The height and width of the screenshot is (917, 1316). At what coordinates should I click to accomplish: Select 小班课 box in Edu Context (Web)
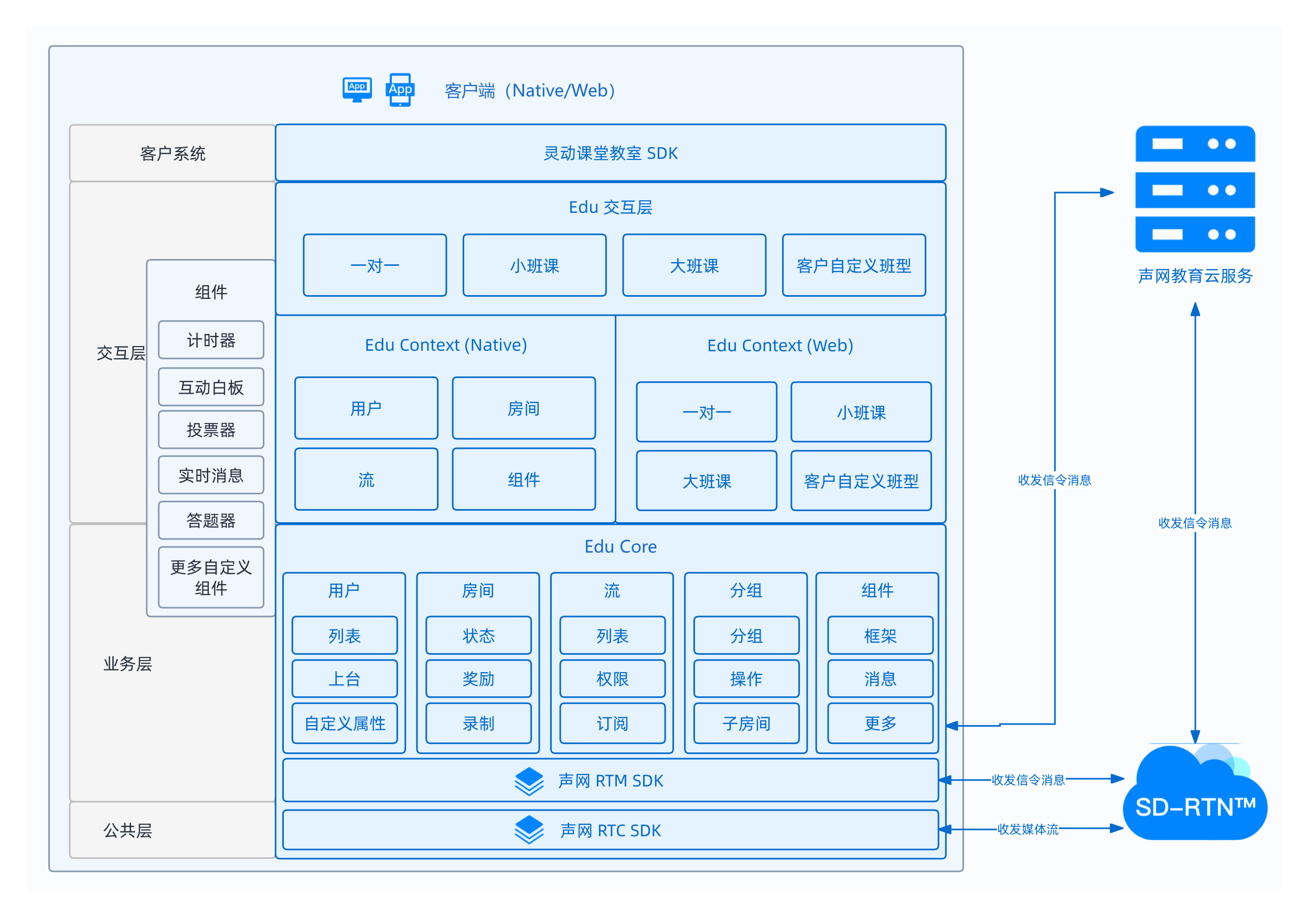(x=861, y=412)
